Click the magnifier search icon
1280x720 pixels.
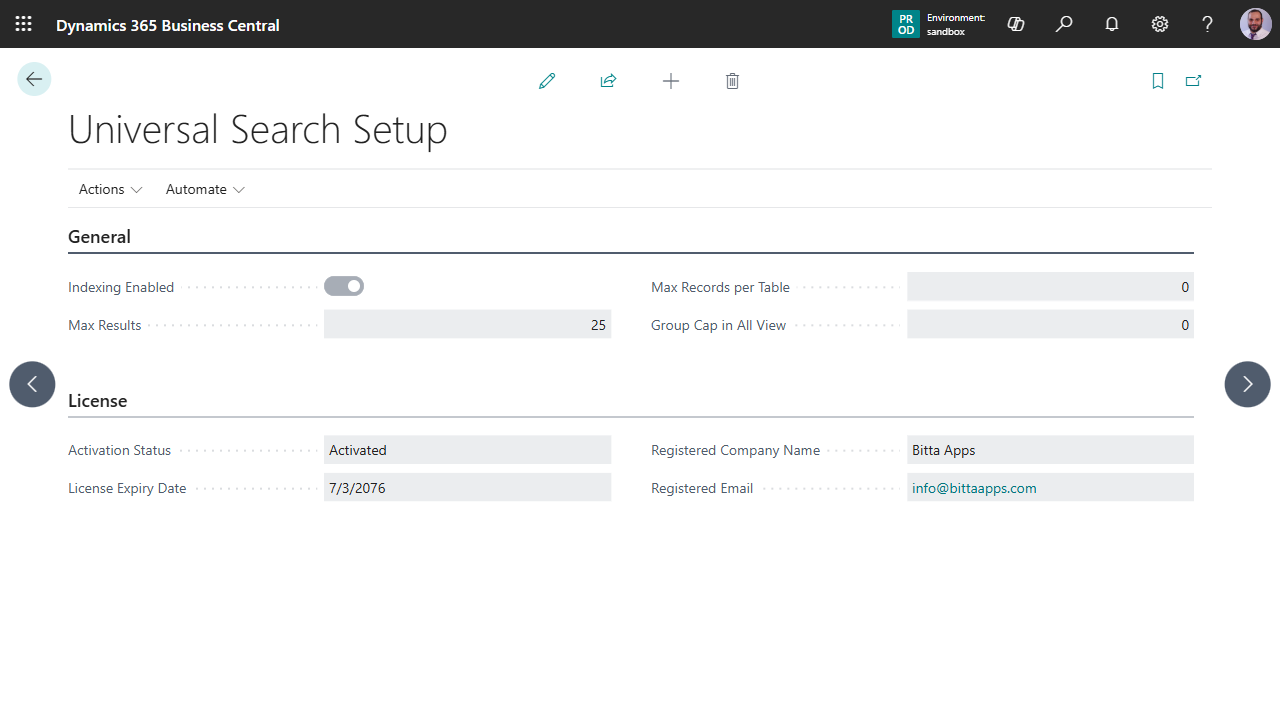[x=1064, y=24]
